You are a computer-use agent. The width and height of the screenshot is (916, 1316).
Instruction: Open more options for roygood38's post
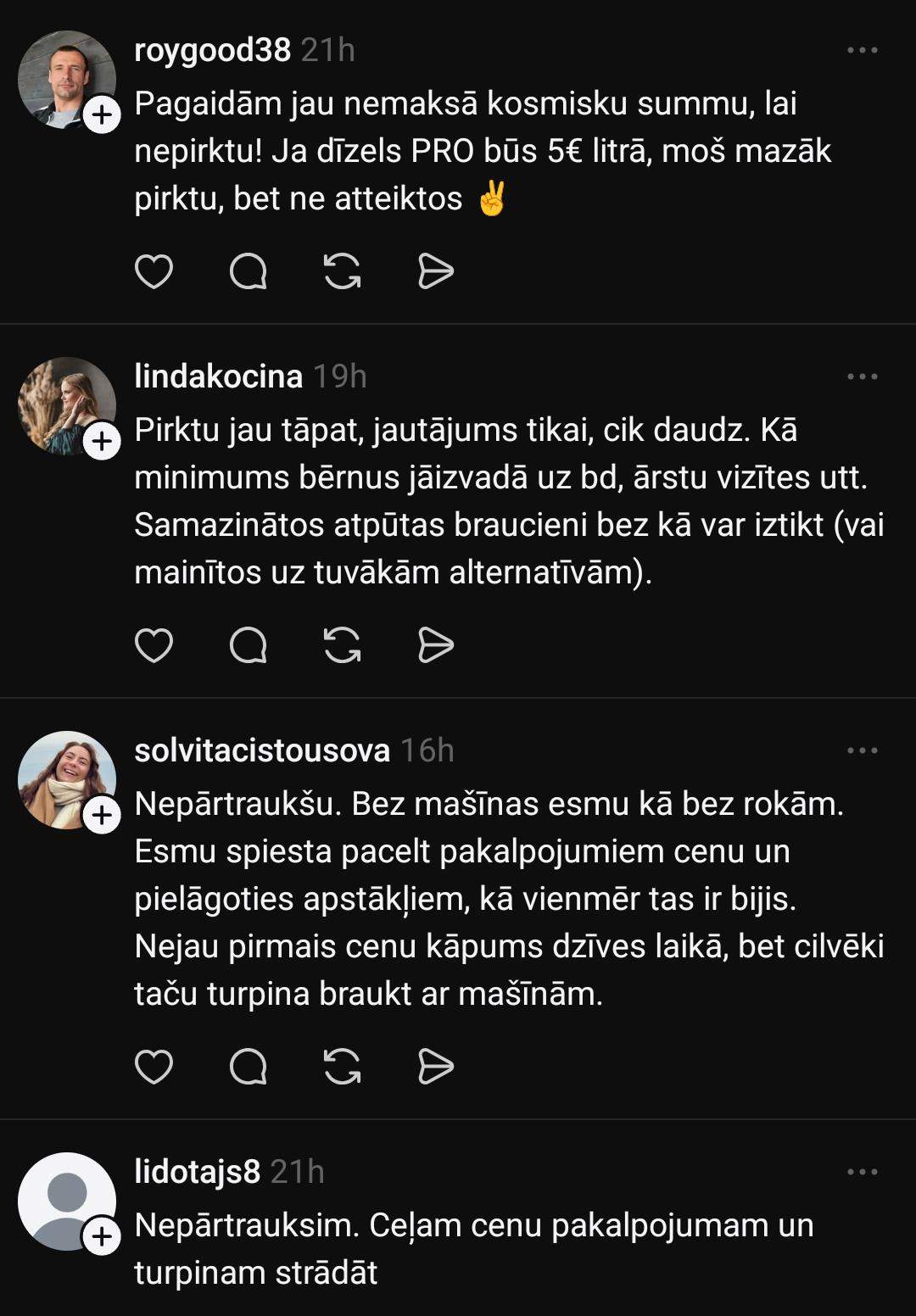863,50
